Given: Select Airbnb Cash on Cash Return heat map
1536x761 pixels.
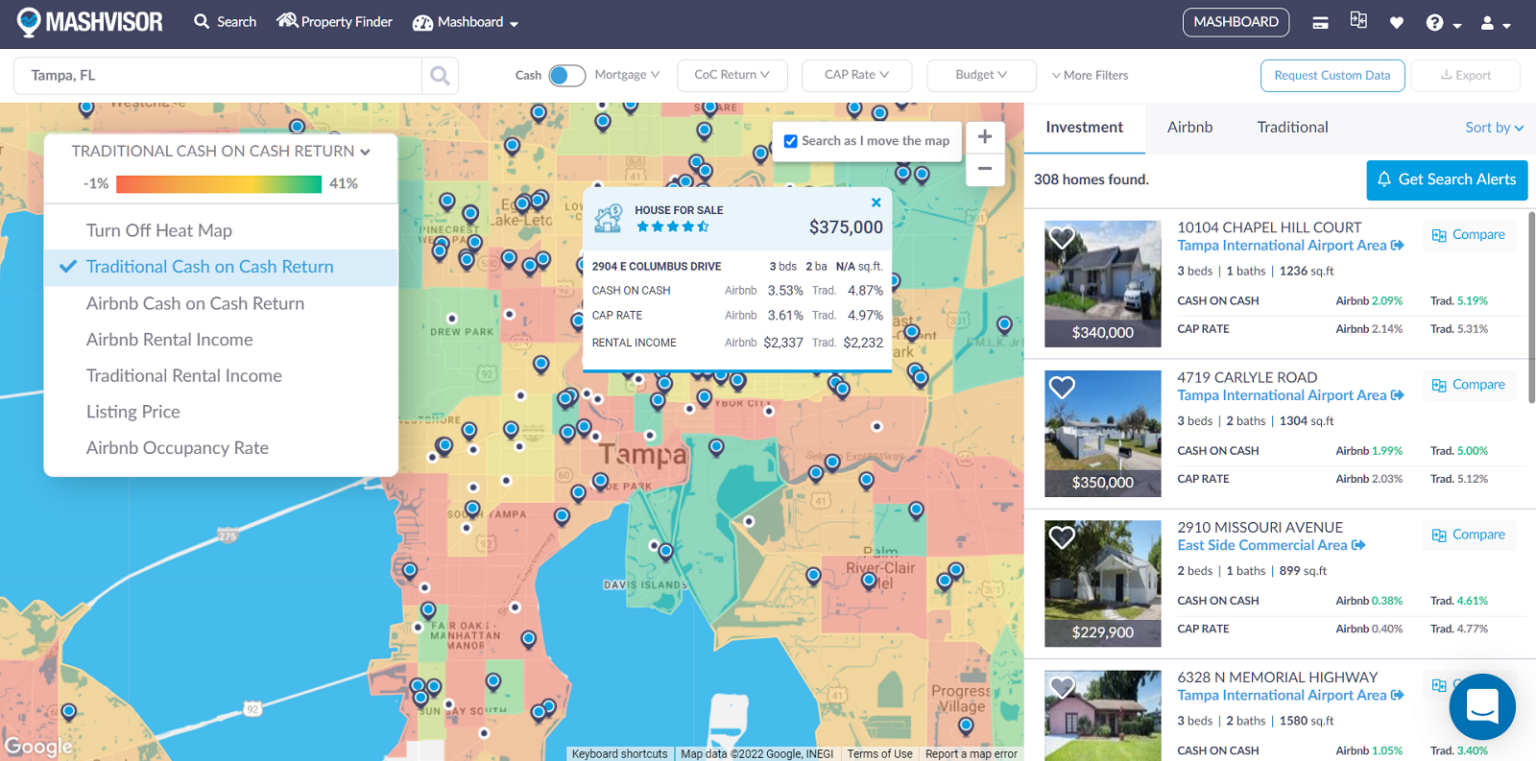Looking at the screenshot, I should [x=193, y=303].
